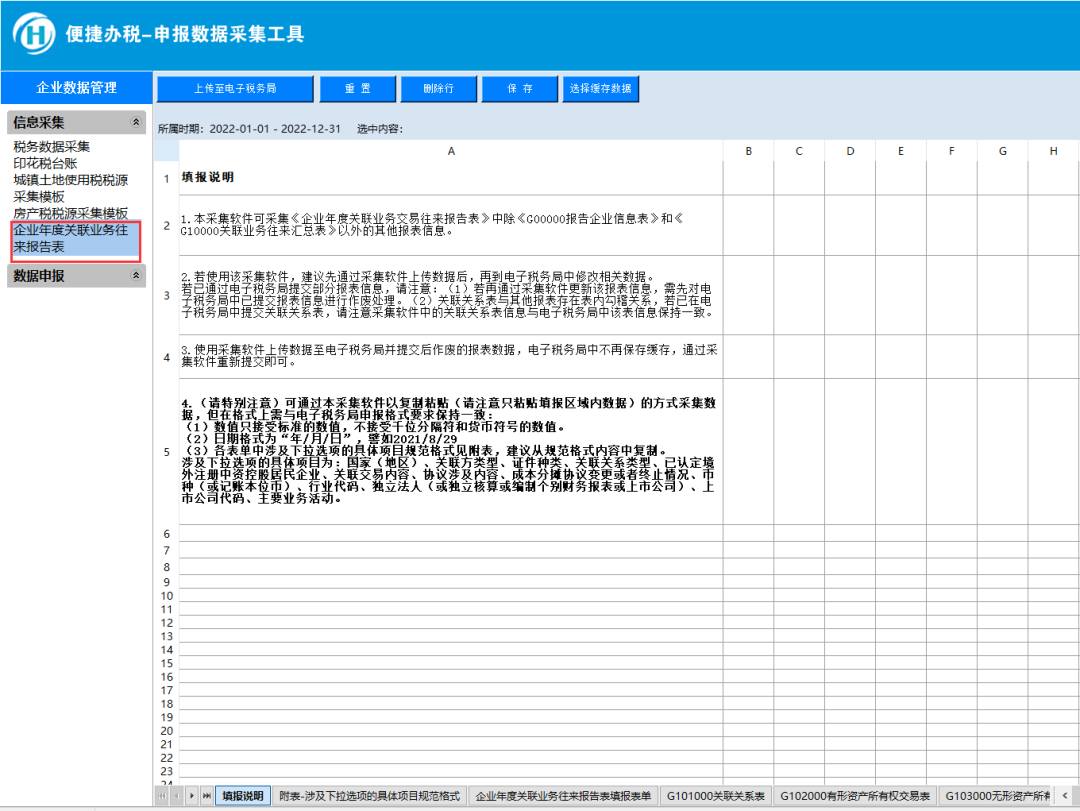Click the 选中内容 label

point(380,129)
